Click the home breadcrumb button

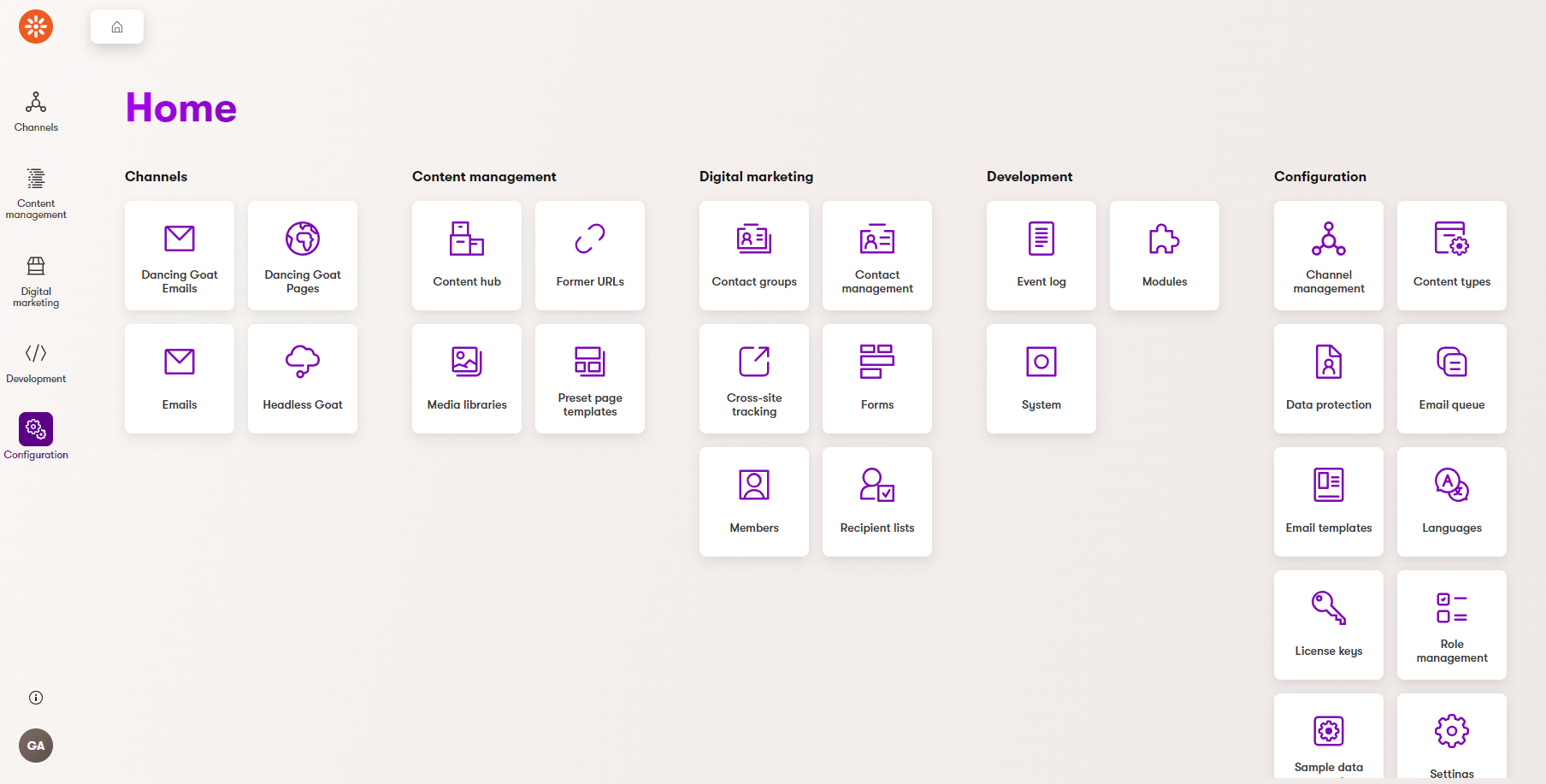click(117, 27)
